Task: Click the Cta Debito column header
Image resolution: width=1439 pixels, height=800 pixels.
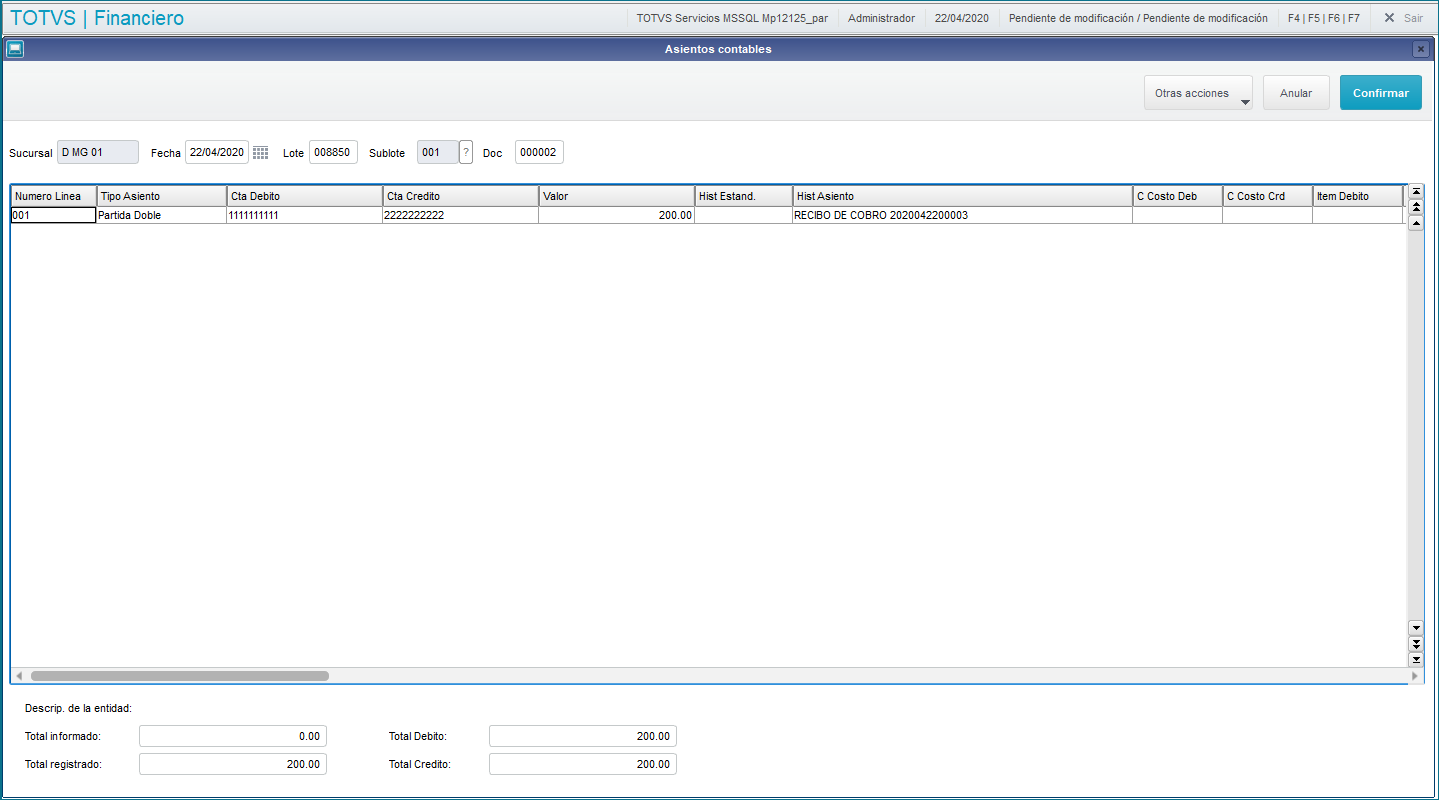Action: click(x=305, y=196)
